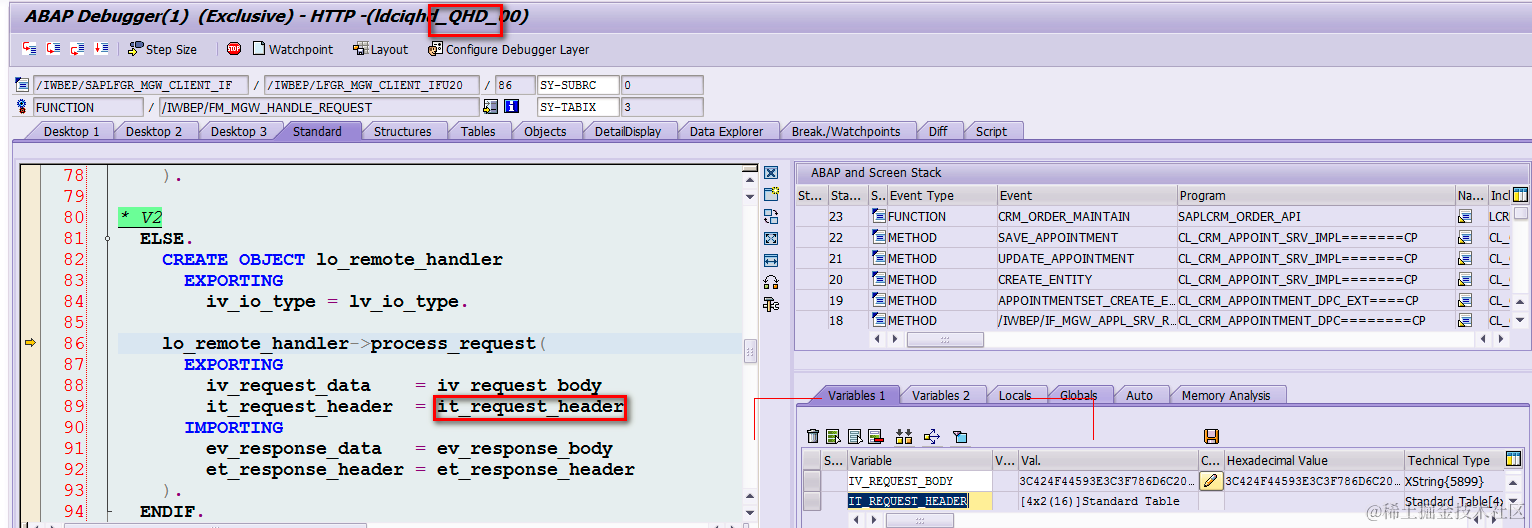
Task: Switch to Locals tab
Action: point(1015,395)
